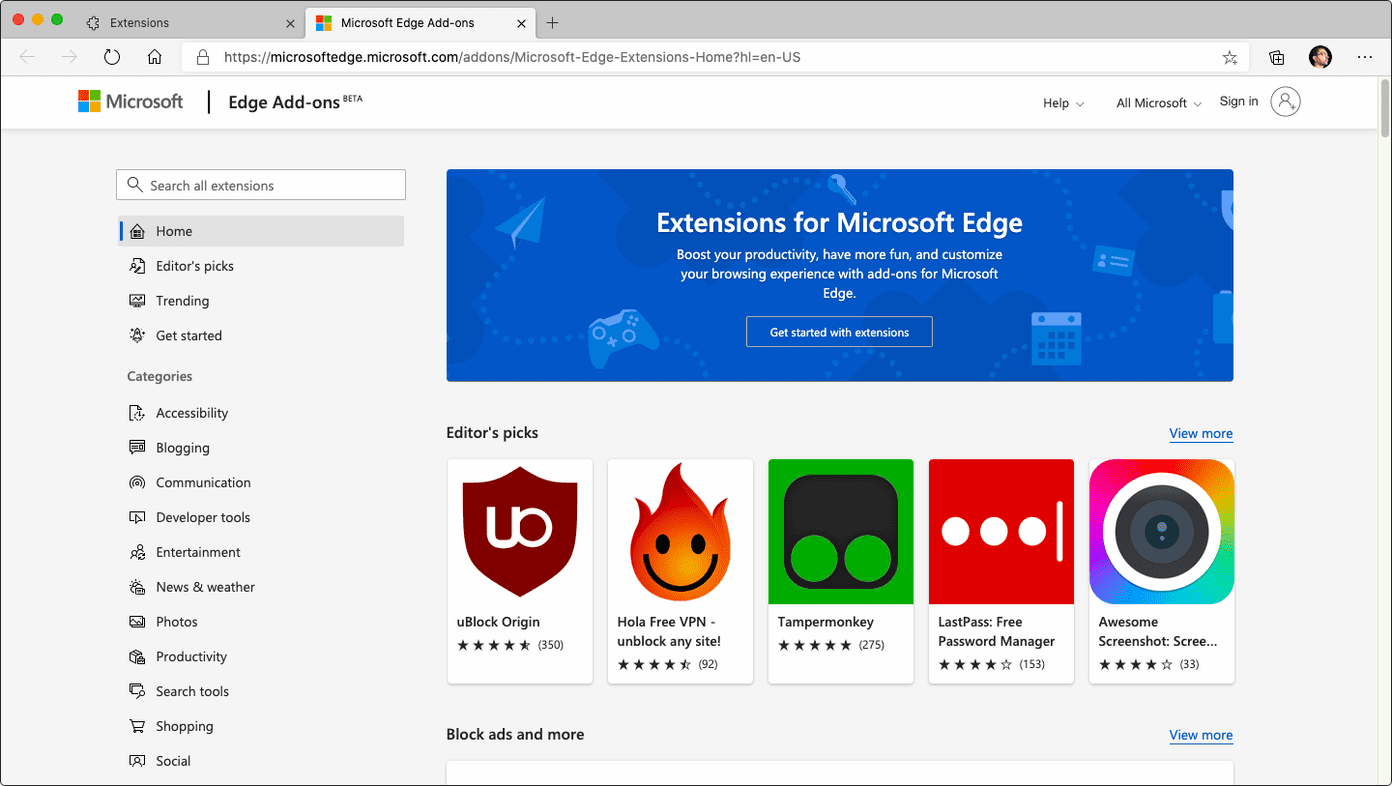Click the Tampermonkey title text
1392x786 pixels.
[x=826, y=622]
